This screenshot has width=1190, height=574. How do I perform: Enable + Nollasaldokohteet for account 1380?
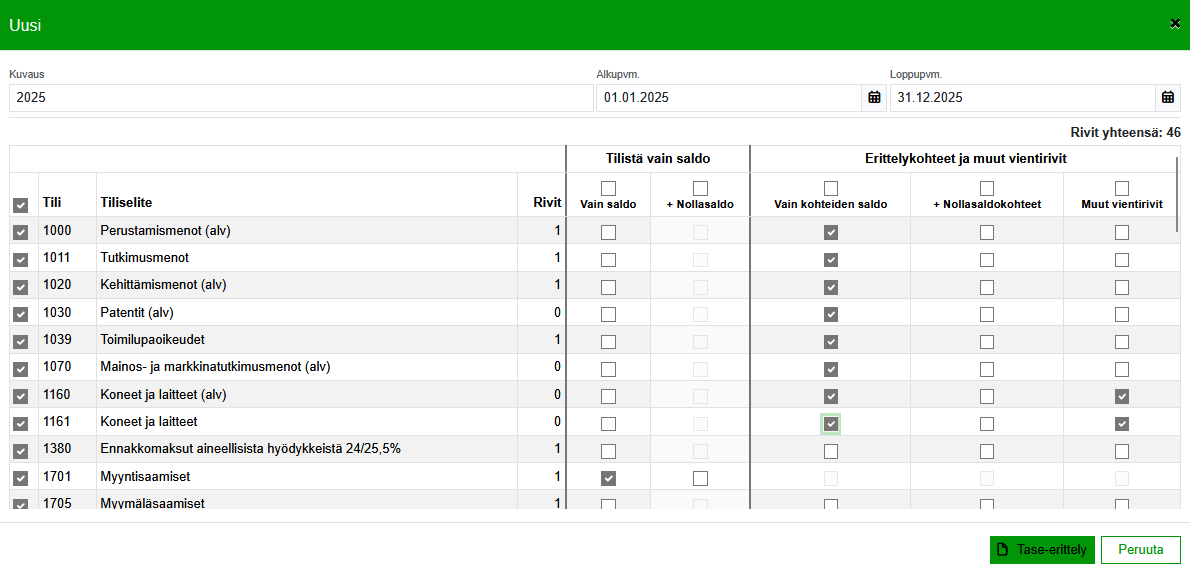(987, 451)
